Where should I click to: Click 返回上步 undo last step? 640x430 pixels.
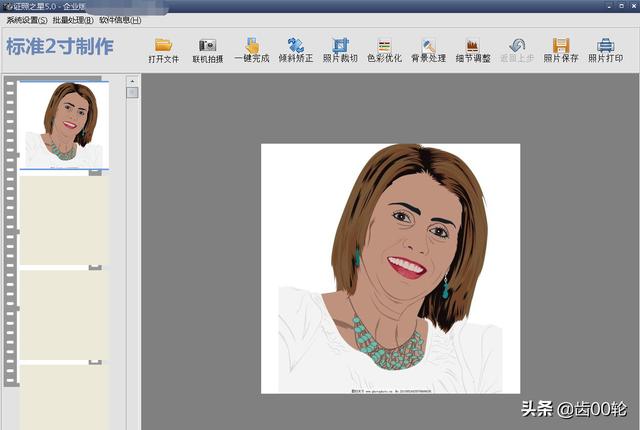coord(517,45)
